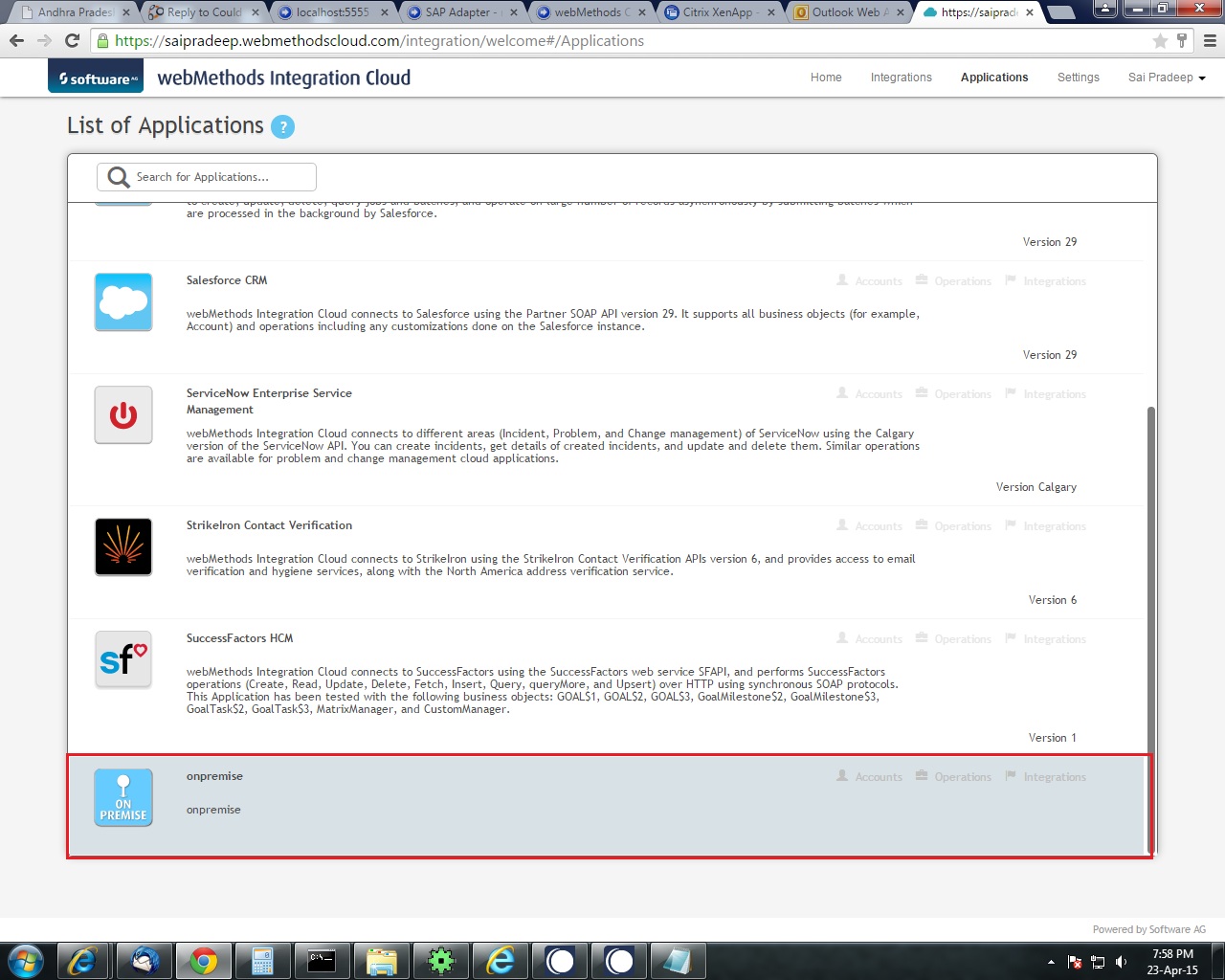This screenshot has height=980, width=1225.
Task: Open the SuccessFactors HCM sf icon
Action: (x=123, y=660)
